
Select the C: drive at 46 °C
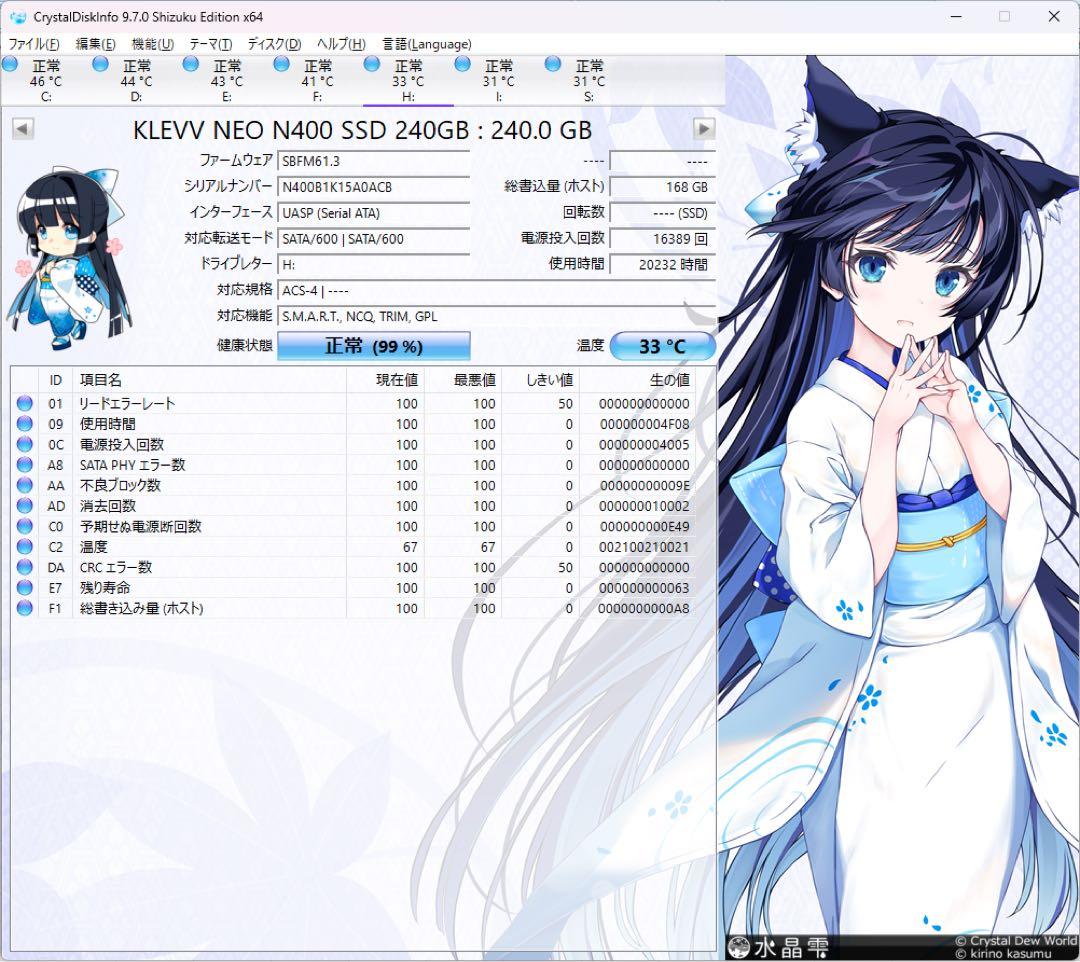45,81
